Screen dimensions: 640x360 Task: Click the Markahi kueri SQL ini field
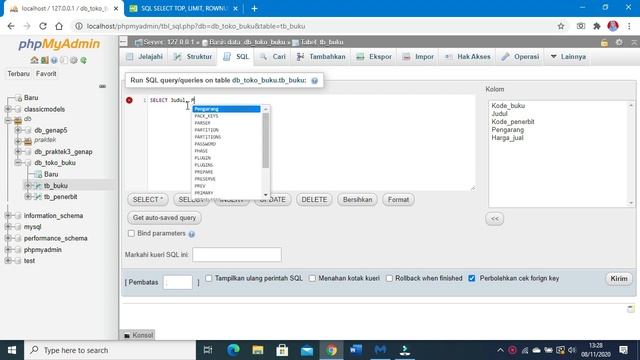coord(237,255)
